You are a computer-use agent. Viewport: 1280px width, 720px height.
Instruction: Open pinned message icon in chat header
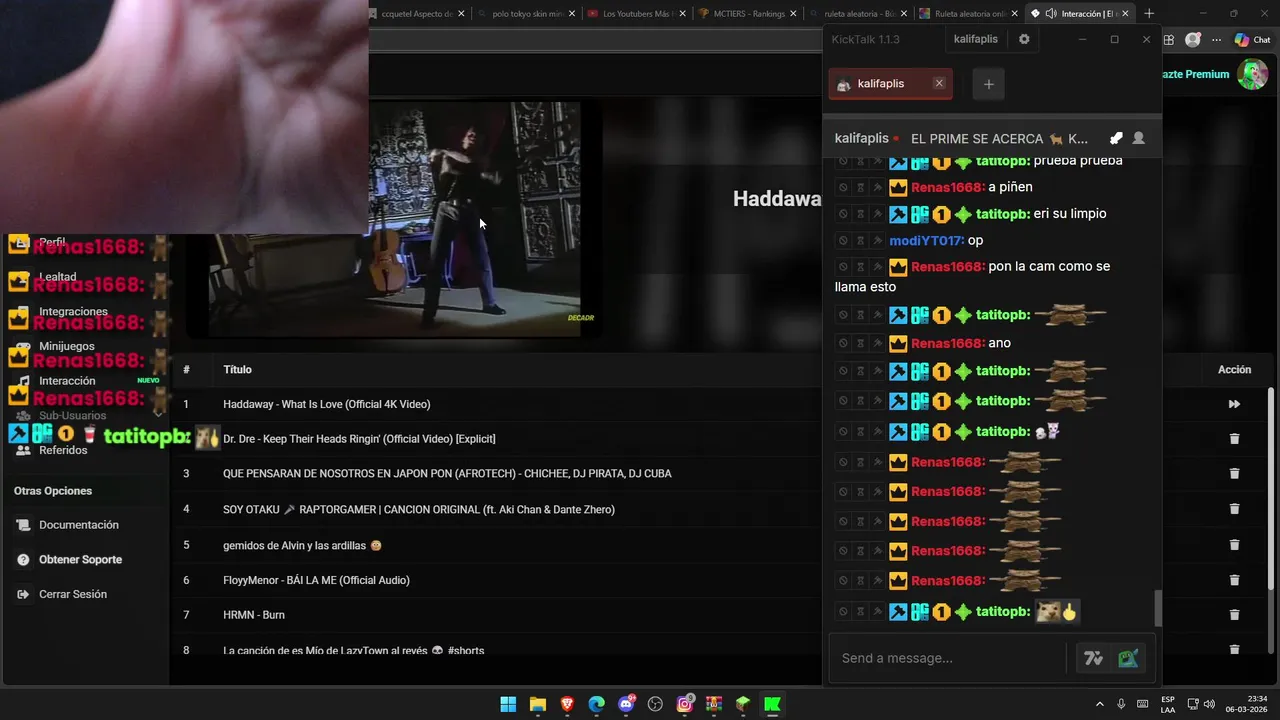tap(1116, 138)
